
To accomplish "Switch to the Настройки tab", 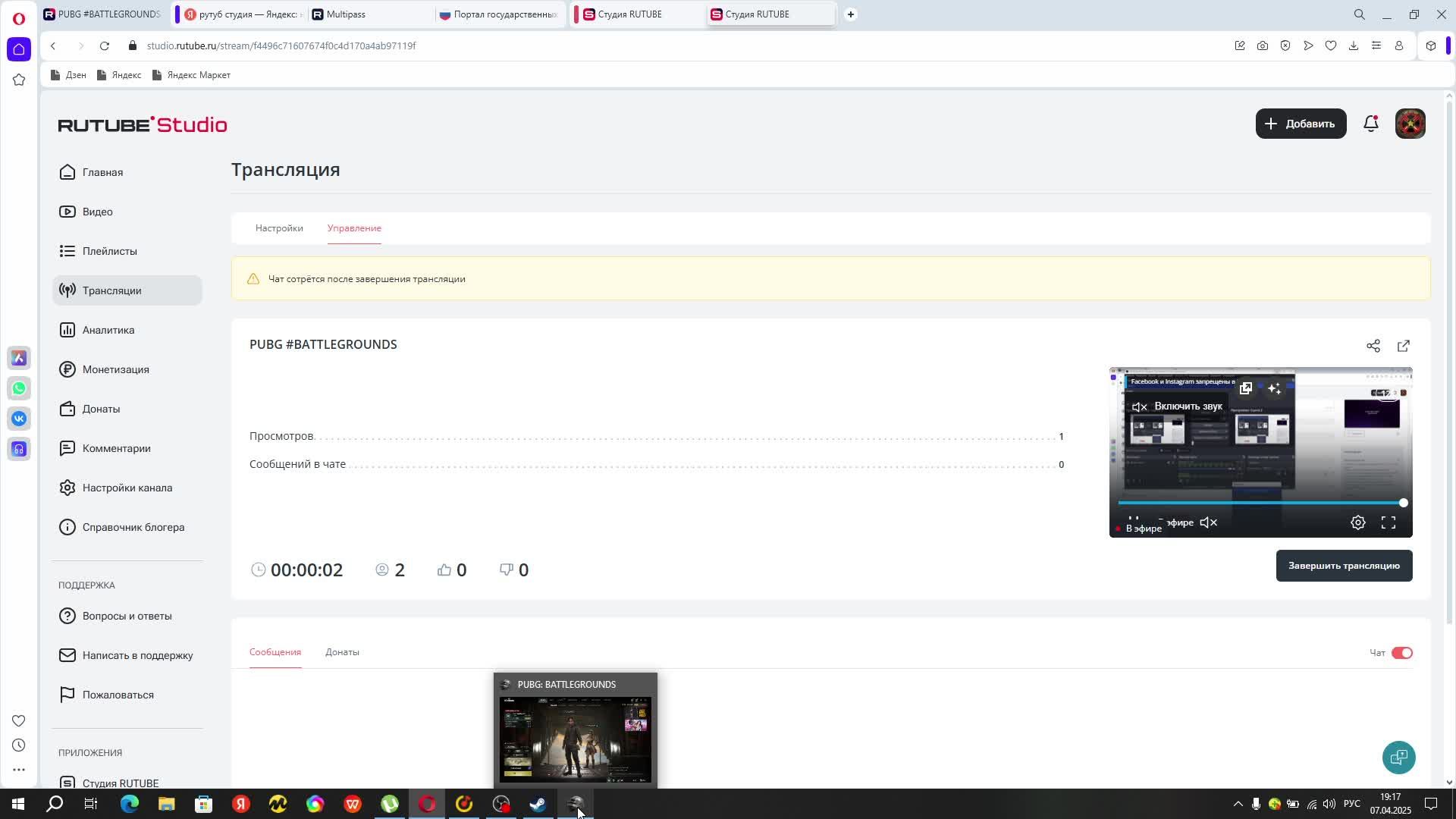I will click(x=279, y=228).
